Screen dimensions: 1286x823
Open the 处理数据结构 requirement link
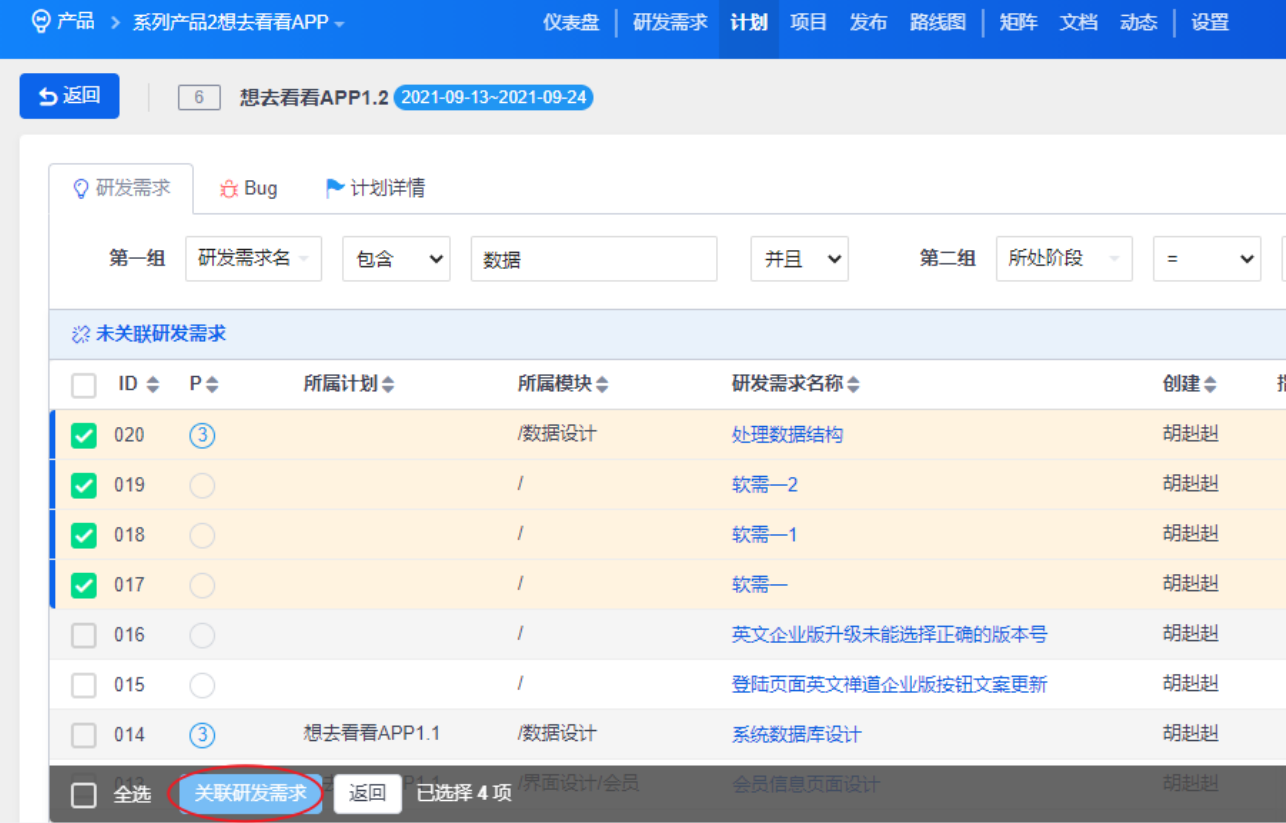point(787,435)
